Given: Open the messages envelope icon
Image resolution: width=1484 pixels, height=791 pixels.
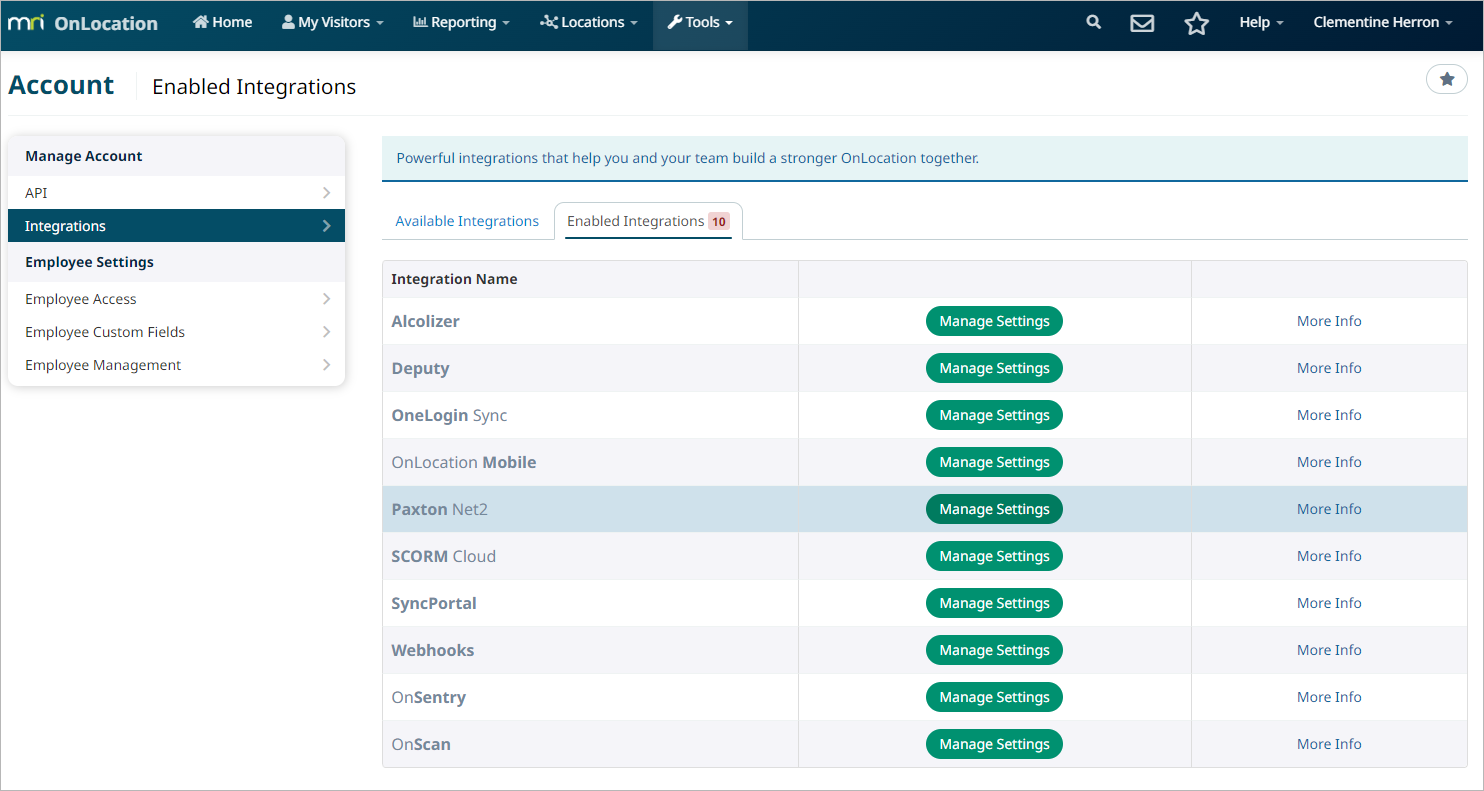Looking at the screenshot, I should tap(1142, 23).
